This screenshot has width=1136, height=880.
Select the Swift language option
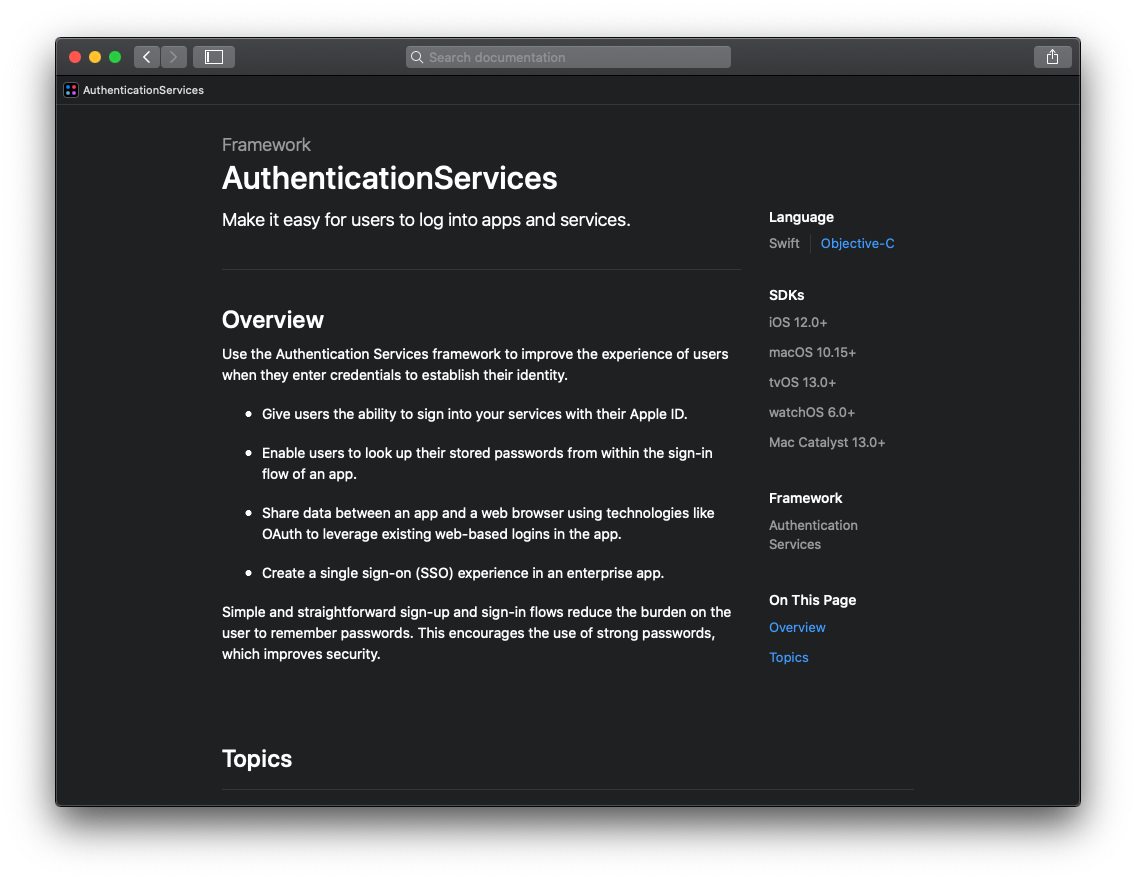(784, 243)
